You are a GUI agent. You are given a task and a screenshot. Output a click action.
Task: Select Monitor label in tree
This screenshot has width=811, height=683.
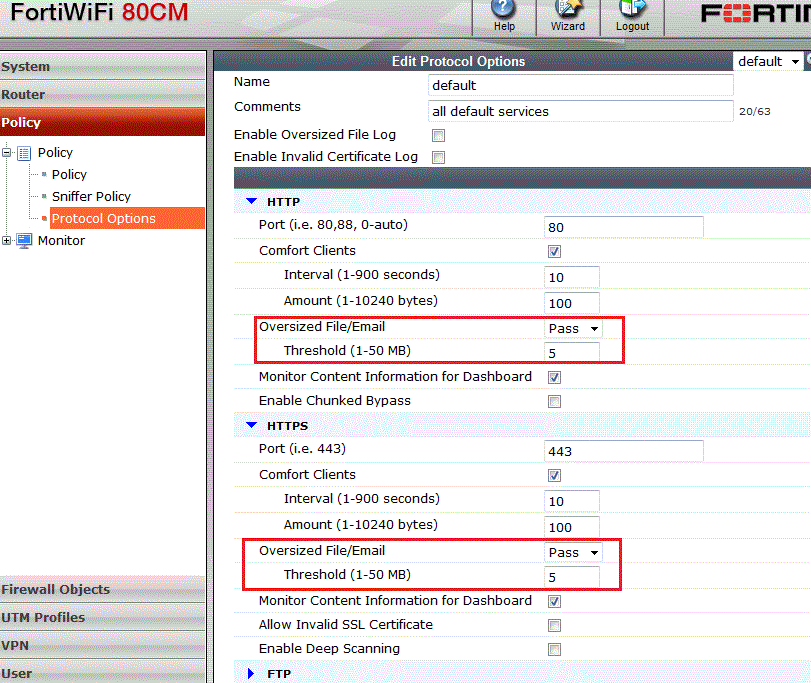61,240
